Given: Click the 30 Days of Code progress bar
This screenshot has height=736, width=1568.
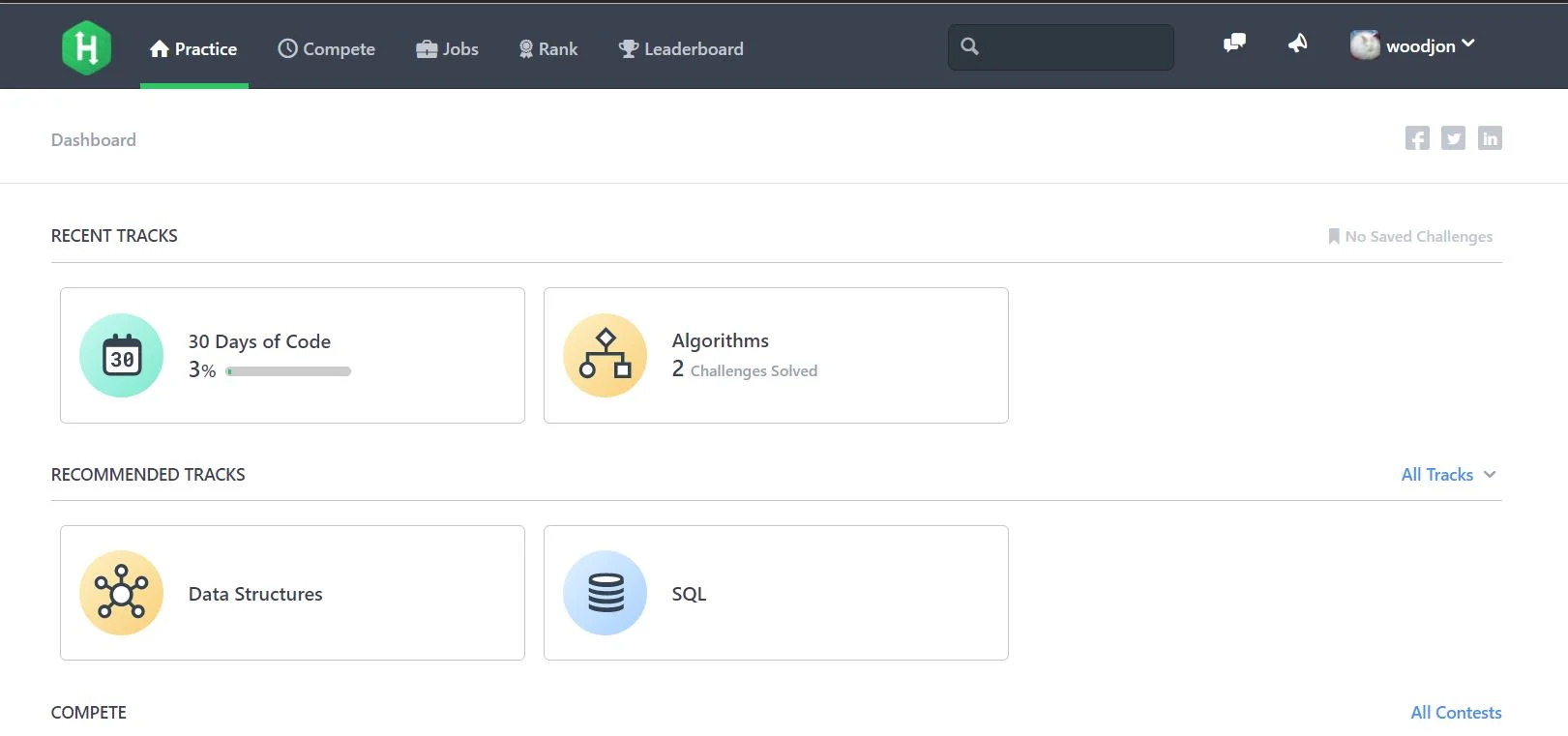Looking at the screenshot, I should (288, 371).
